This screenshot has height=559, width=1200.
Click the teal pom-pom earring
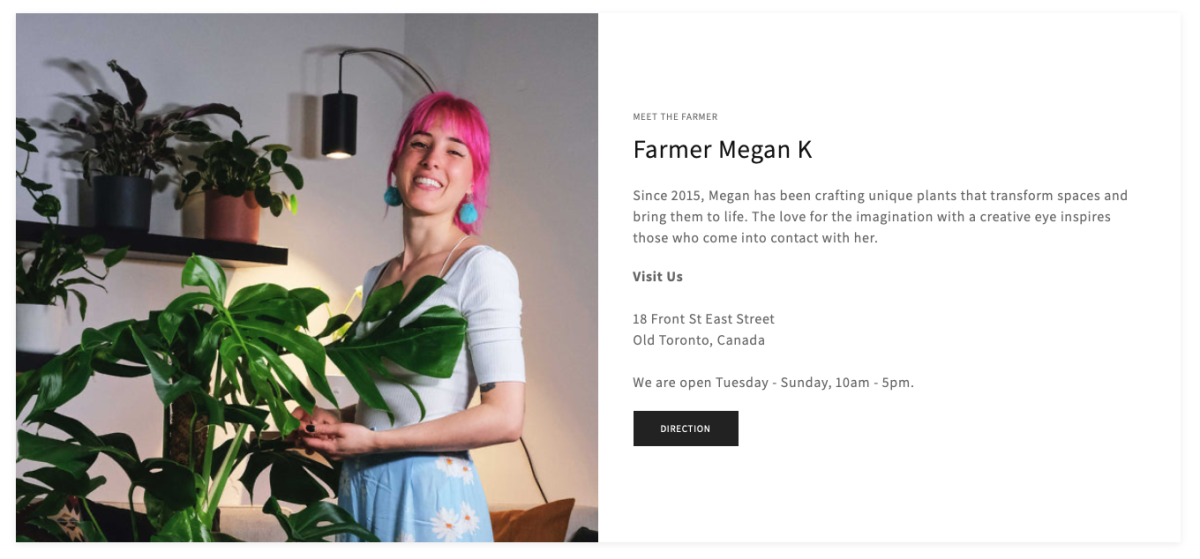pos(467,212)
